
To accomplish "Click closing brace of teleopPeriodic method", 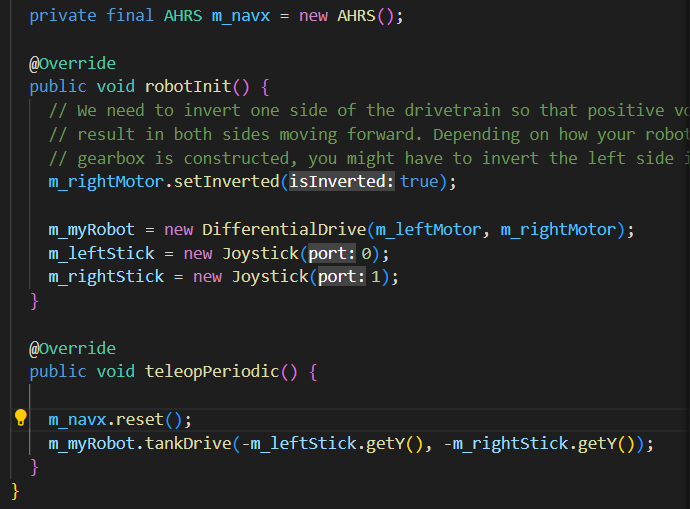I will tap(34, 467).
